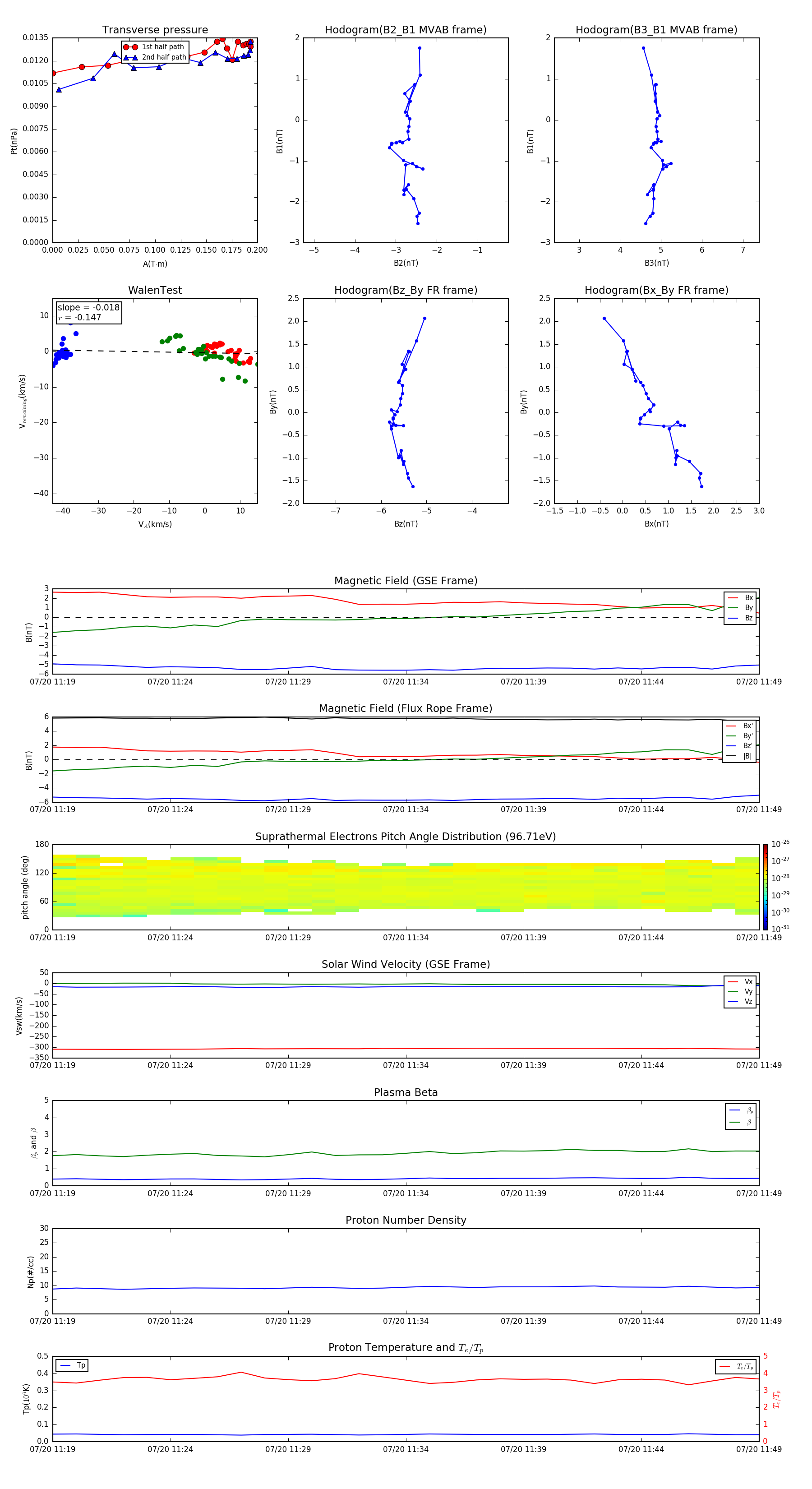The height and width of the screenshot is (1489, 812).
Task: Click the red Te/Tp legend entry
Action: click(x=736, y=1366)
